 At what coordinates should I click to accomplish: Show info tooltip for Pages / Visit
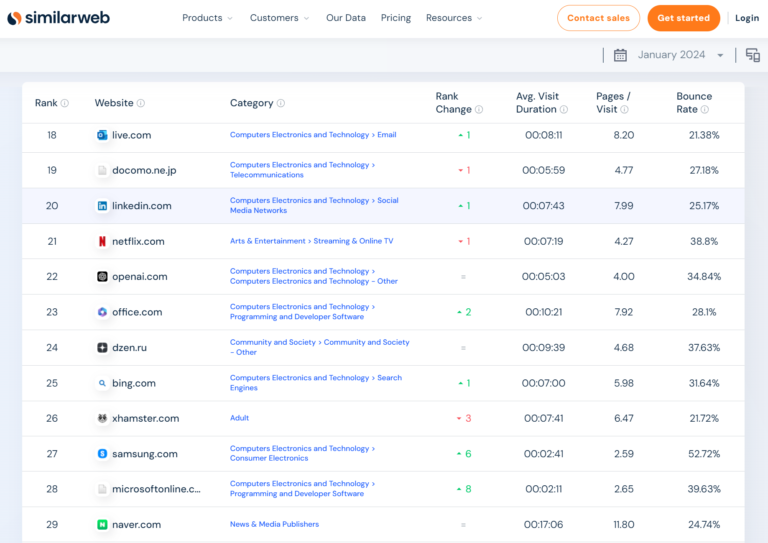click(624, 110)
